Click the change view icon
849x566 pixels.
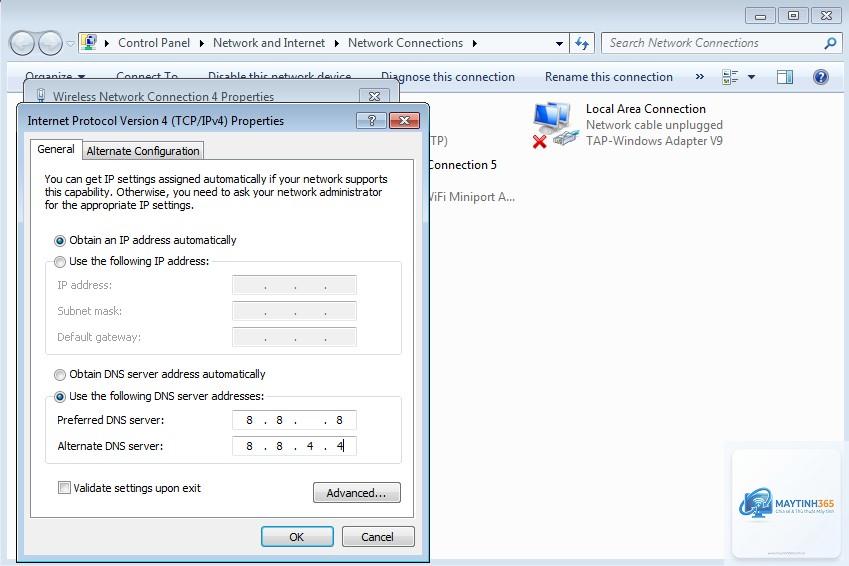(730, 77)
